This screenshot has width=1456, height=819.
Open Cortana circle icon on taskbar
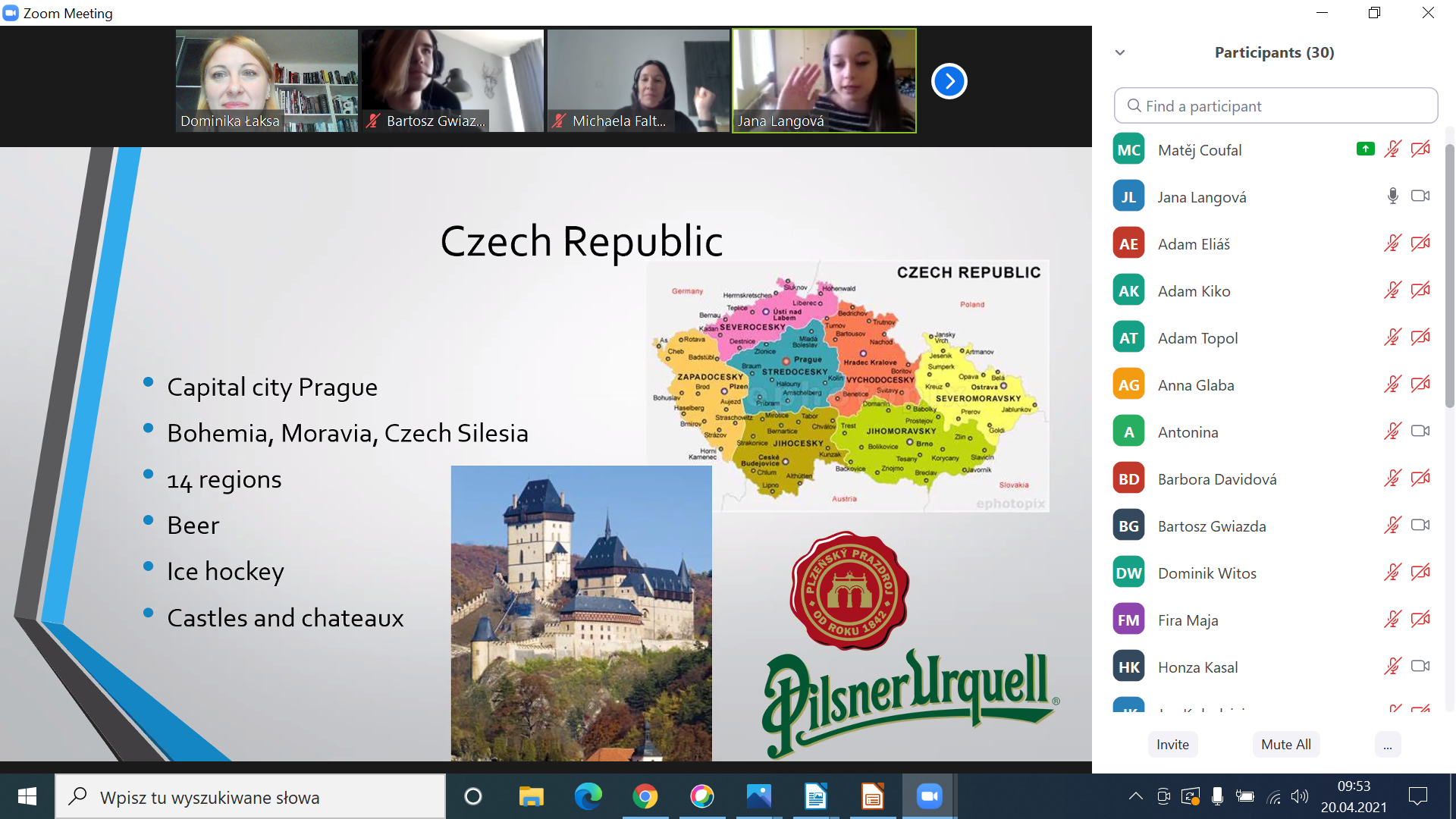pyautogui.click(x=472, y=796)
